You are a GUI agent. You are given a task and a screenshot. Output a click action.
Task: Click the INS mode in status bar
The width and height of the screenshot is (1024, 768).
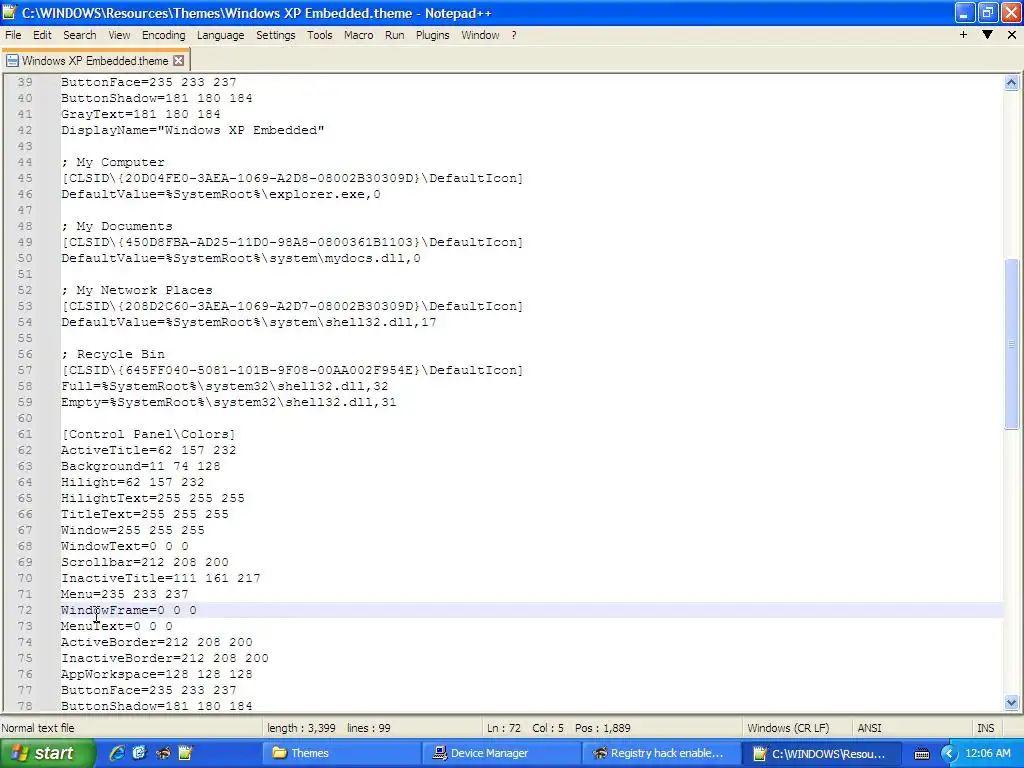[x=985, y=728]
